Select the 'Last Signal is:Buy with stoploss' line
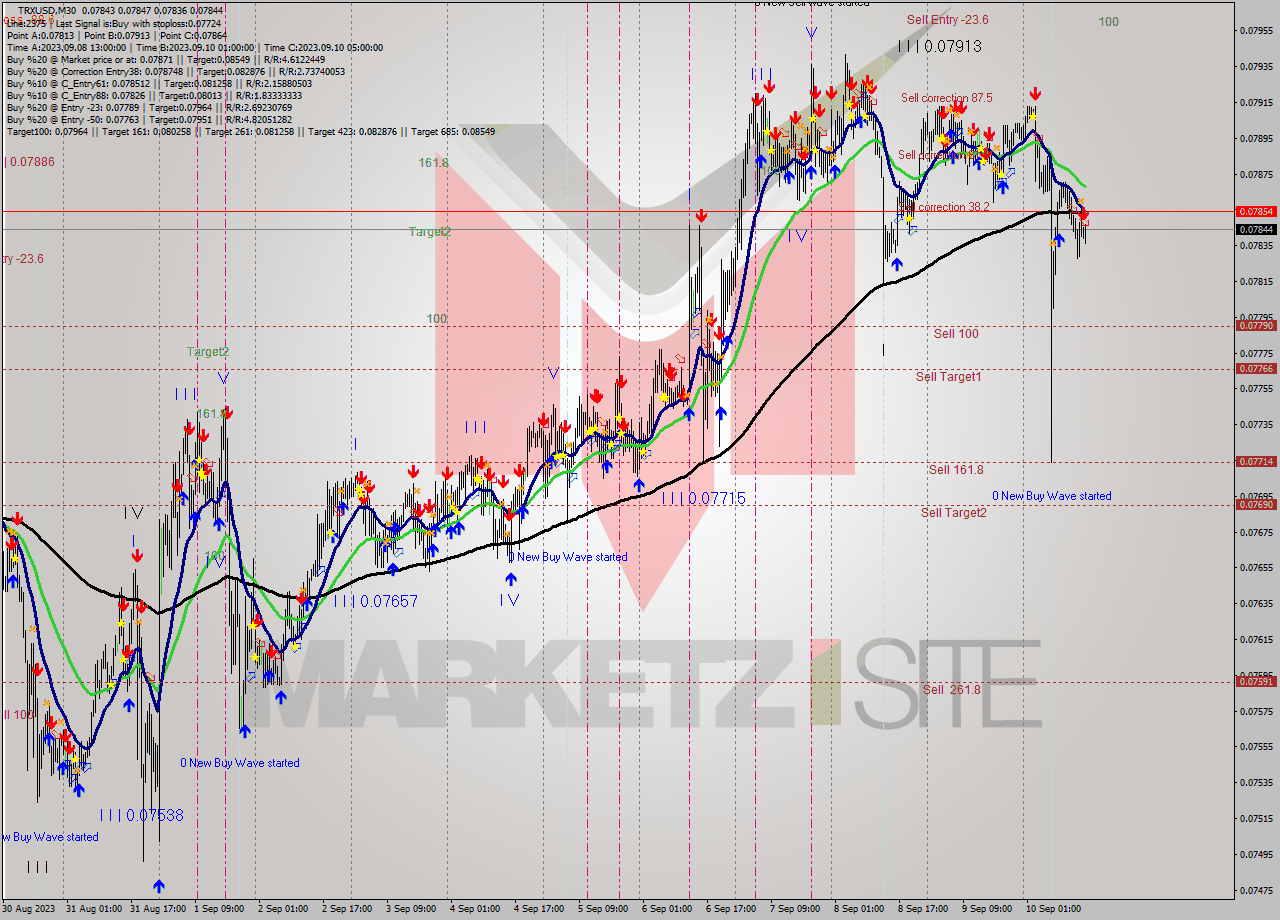This screenshot has height=920, width=1280. [x=139, y=23]
